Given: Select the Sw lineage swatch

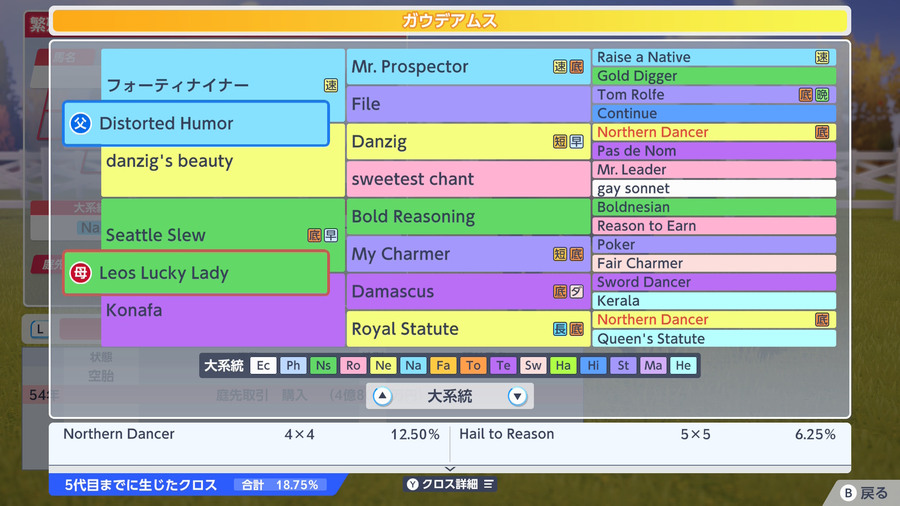Looking at the screenshot, I should point(533,365).
